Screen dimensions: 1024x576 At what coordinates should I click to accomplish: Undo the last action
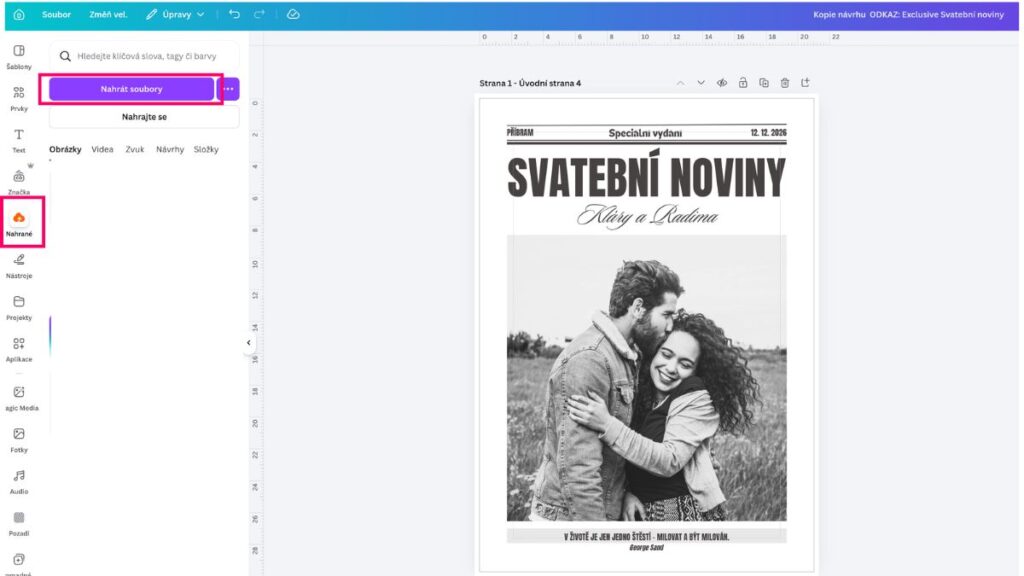click(x=234, y=14)
